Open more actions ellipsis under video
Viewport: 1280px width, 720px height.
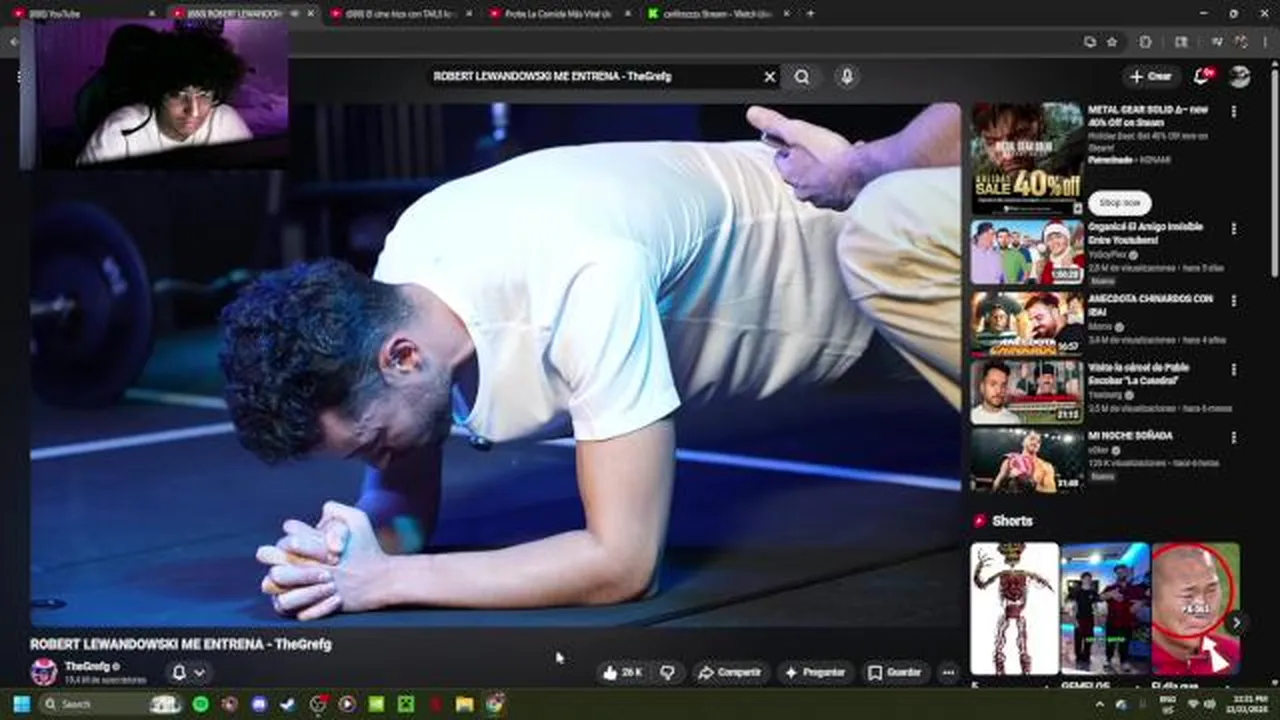pyautogui.click(x=948, y=673)
